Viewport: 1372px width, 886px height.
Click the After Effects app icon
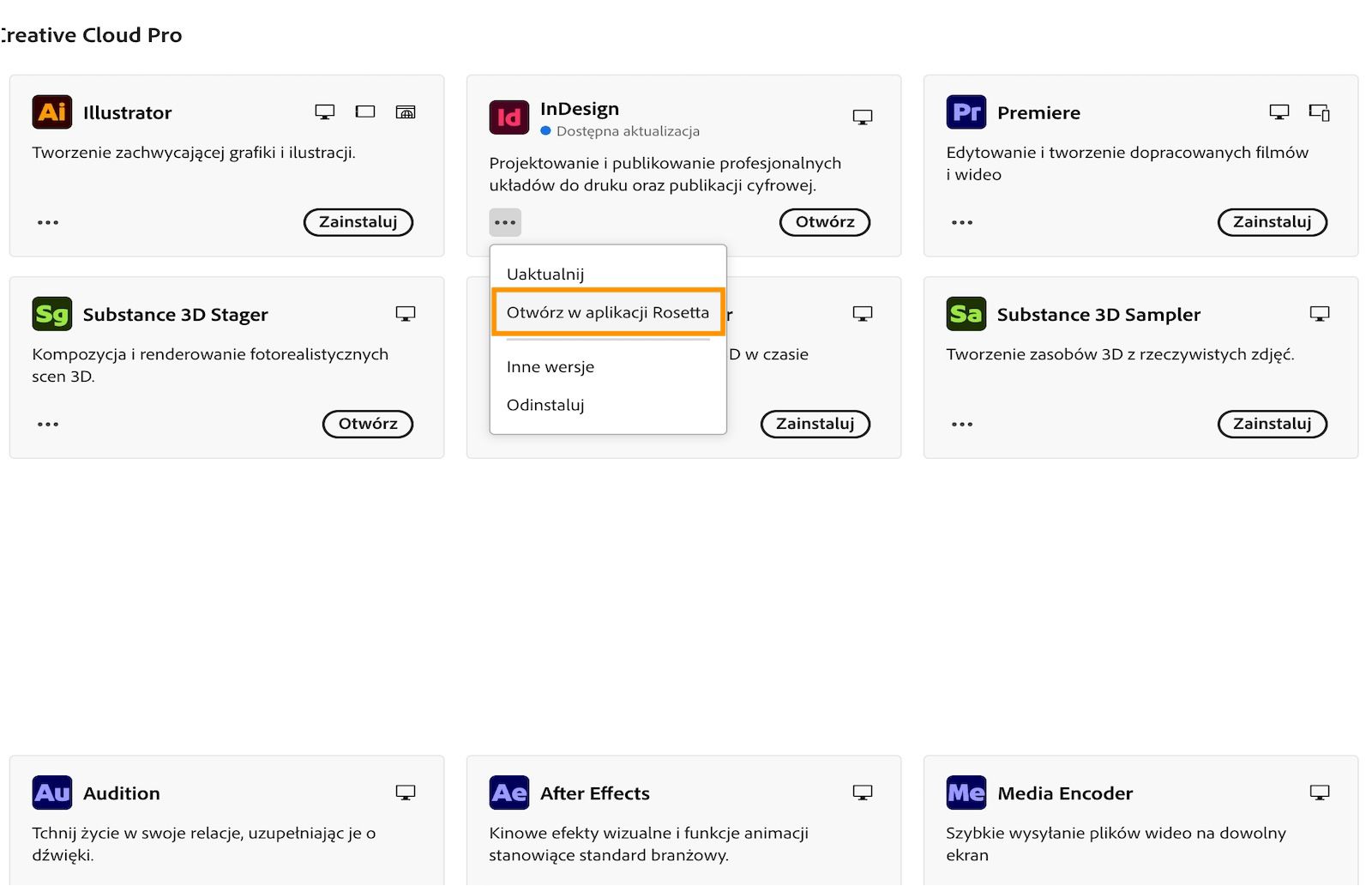pyautogui.click(x=509, y=793)
